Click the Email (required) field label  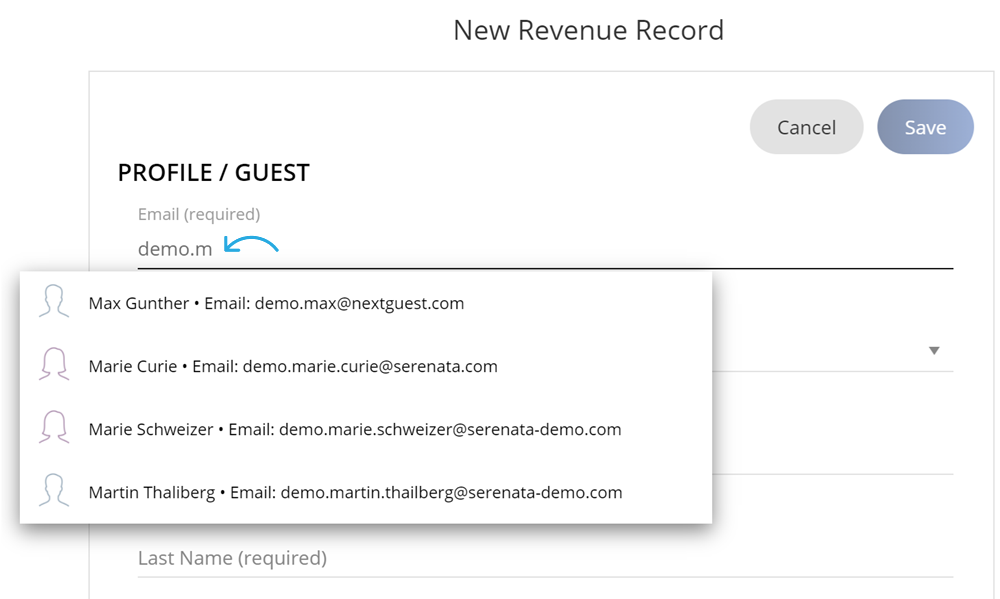[199, 214]
